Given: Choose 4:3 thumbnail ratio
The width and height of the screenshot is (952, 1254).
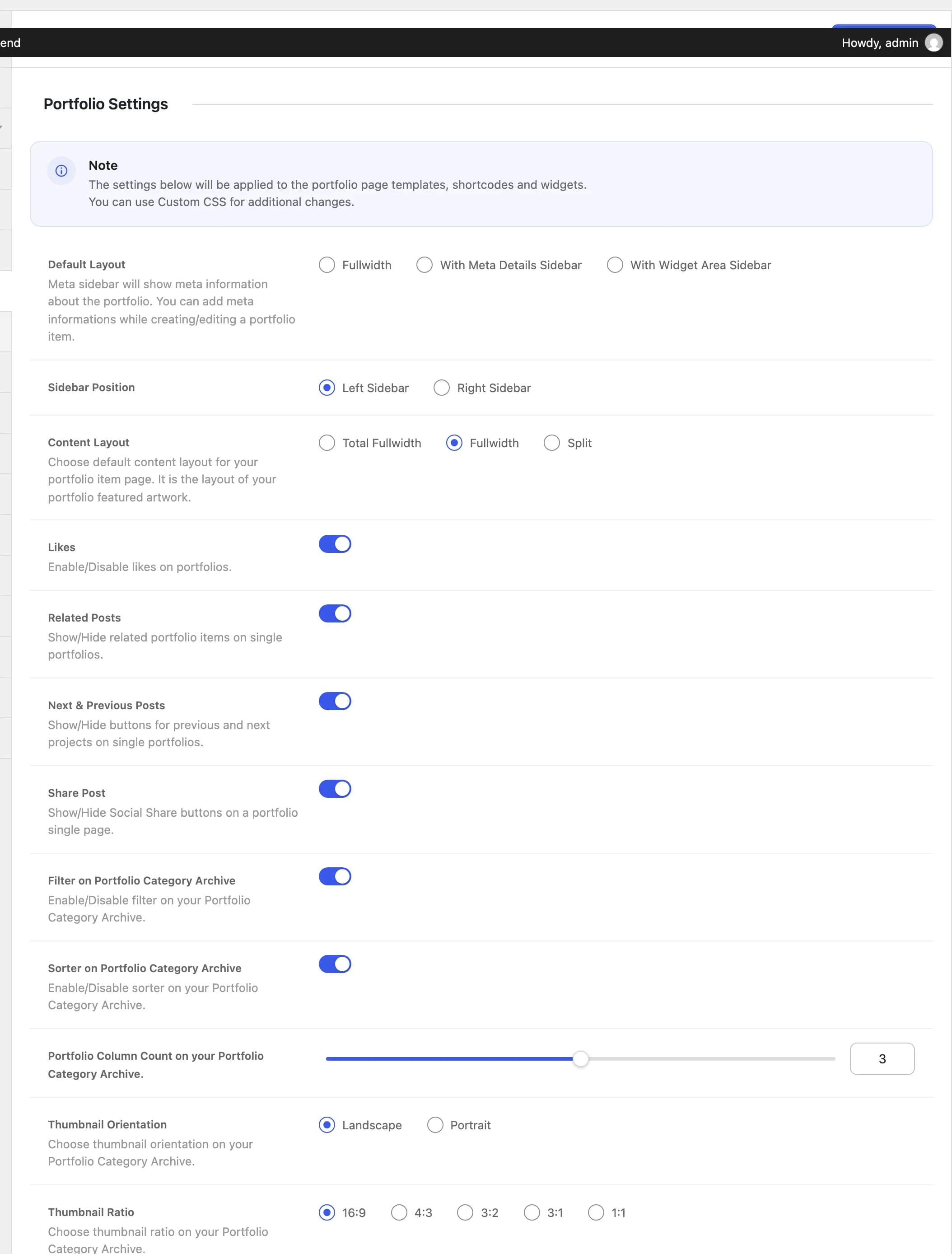Looking at the screenshot, I should click(400, 1212).
